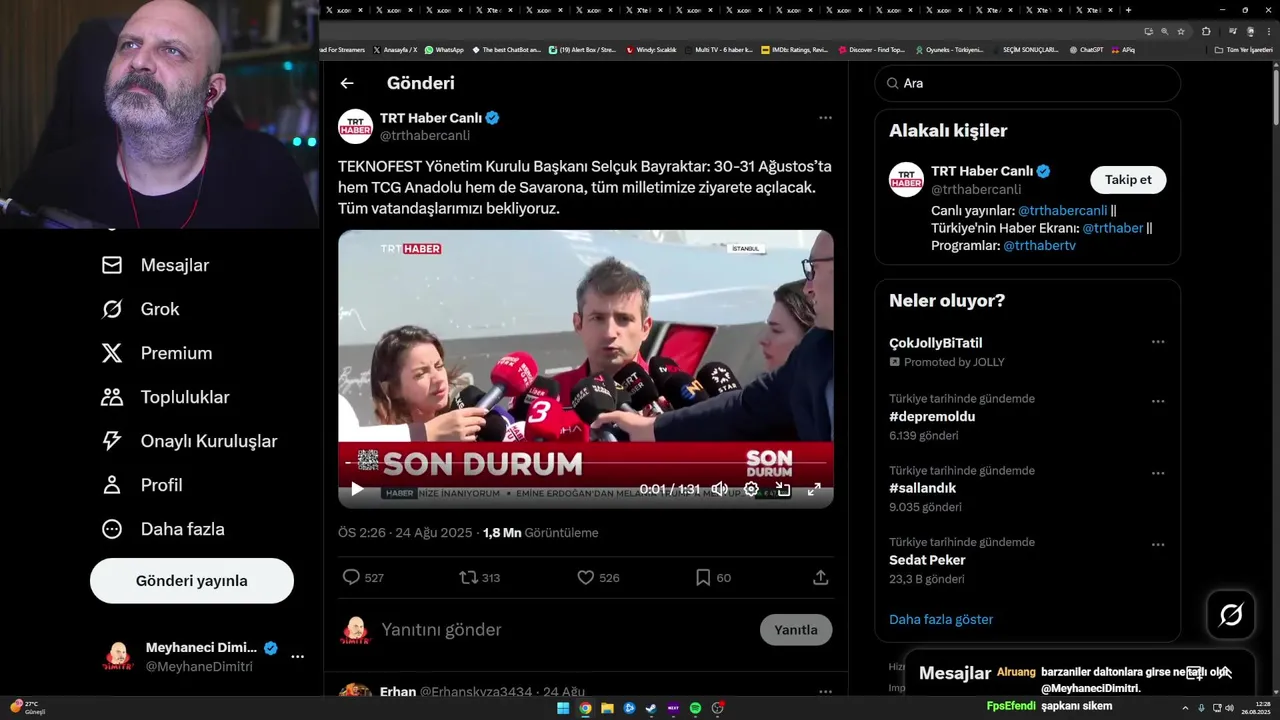Click Daha fazla göster in trends
The image size is (1280, 720).
click(941, 619)
